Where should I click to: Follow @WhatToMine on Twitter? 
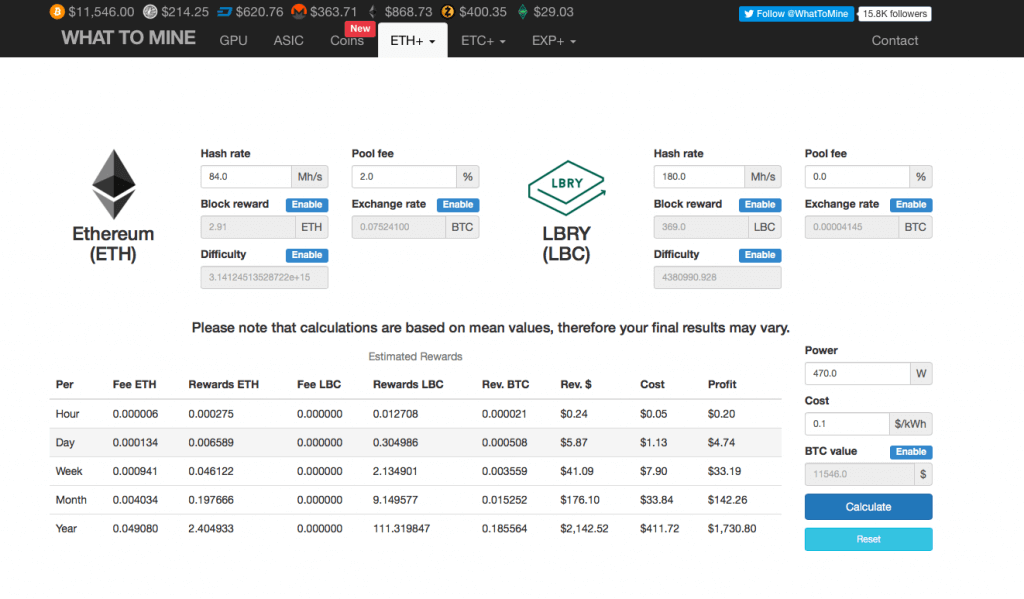point(797,14)
